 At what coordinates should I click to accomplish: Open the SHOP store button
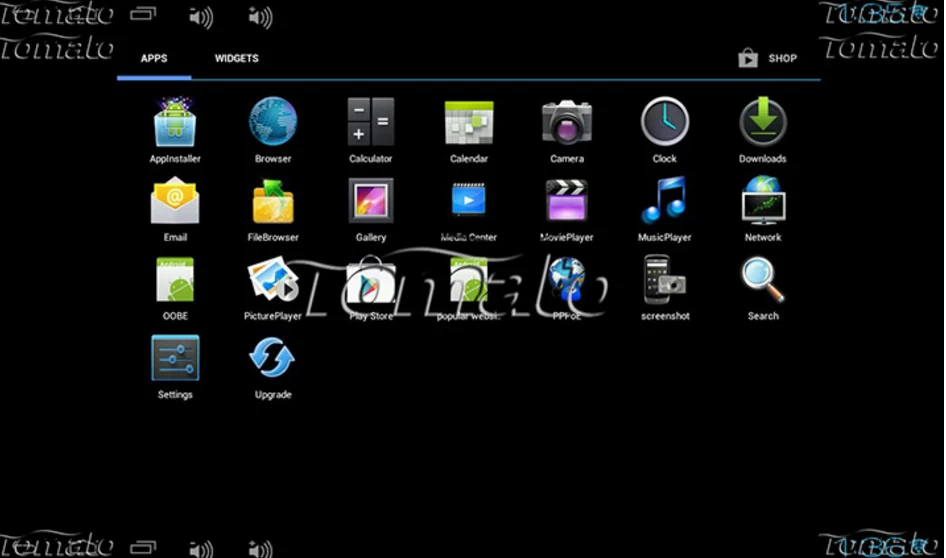[x=767, y=58]
